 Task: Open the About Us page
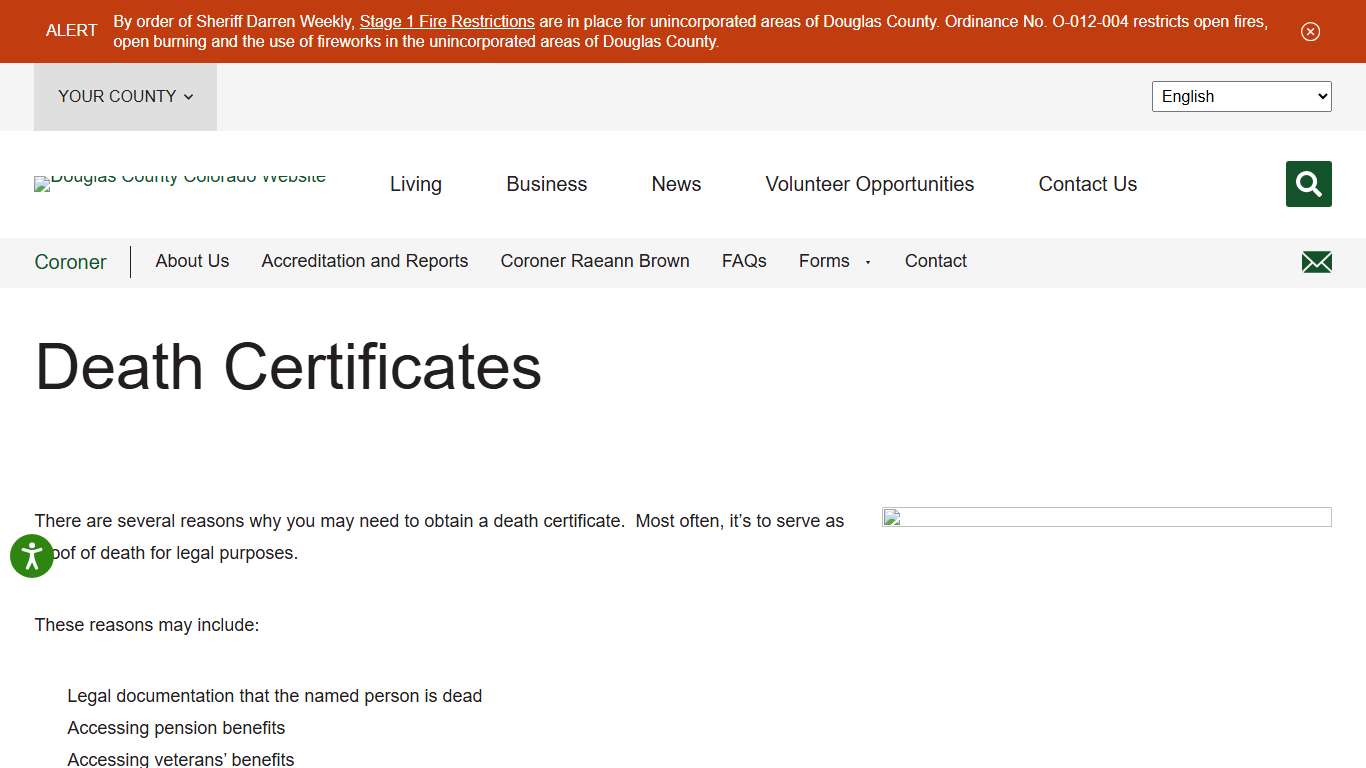[x=192, y=261]
